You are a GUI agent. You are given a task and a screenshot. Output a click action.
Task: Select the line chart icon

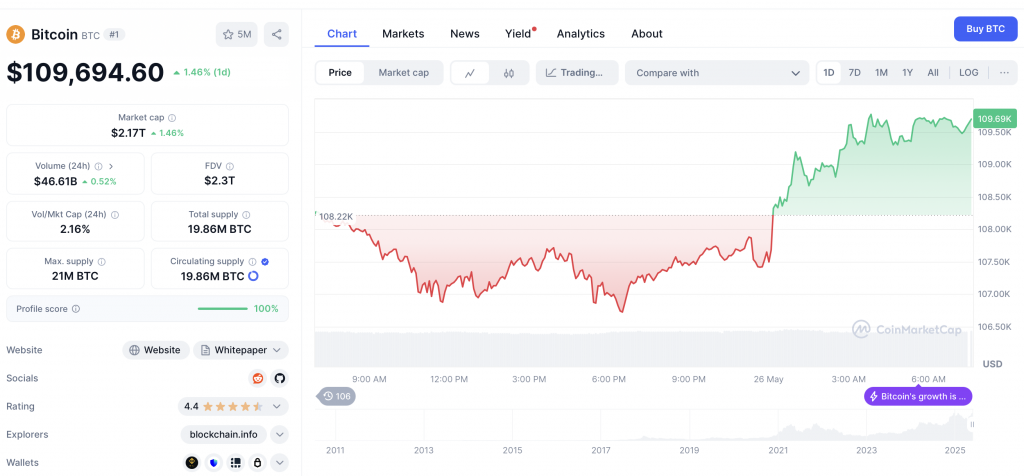pyautogui.click(x=470, y=73)
